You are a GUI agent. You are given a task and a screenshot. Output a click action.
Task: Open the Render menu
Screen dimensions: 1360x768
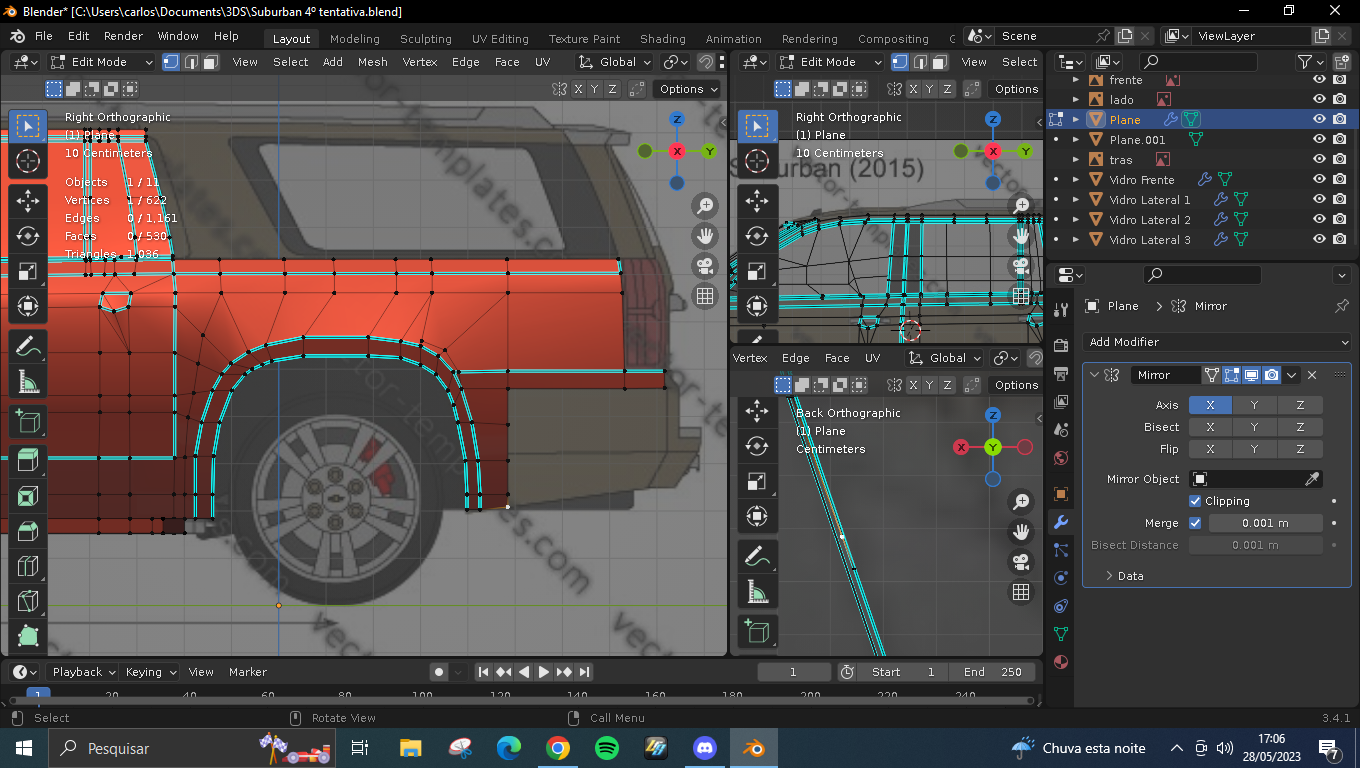(x=123, y=36)
